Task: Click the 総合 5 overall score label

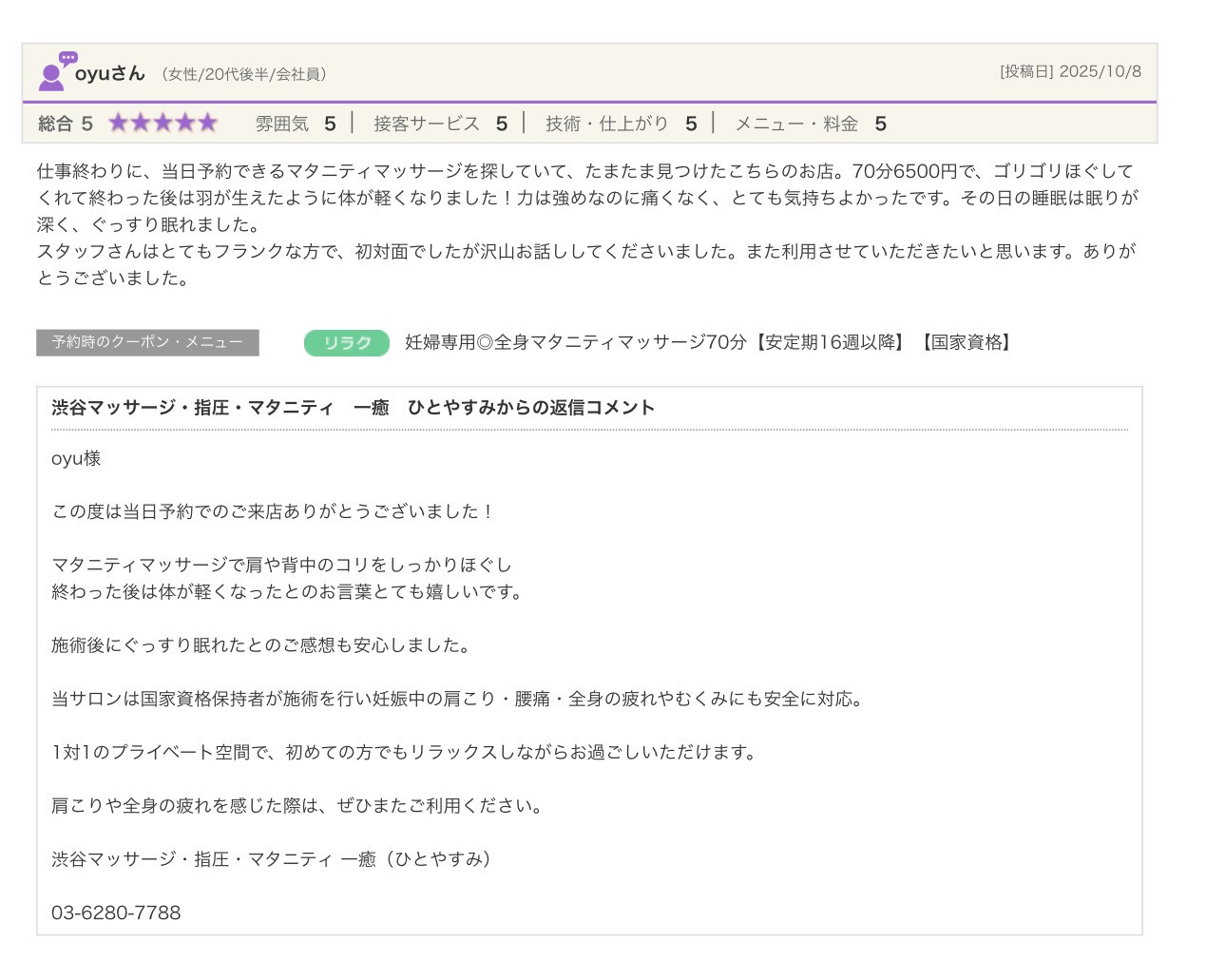Action: pos(66,124)
